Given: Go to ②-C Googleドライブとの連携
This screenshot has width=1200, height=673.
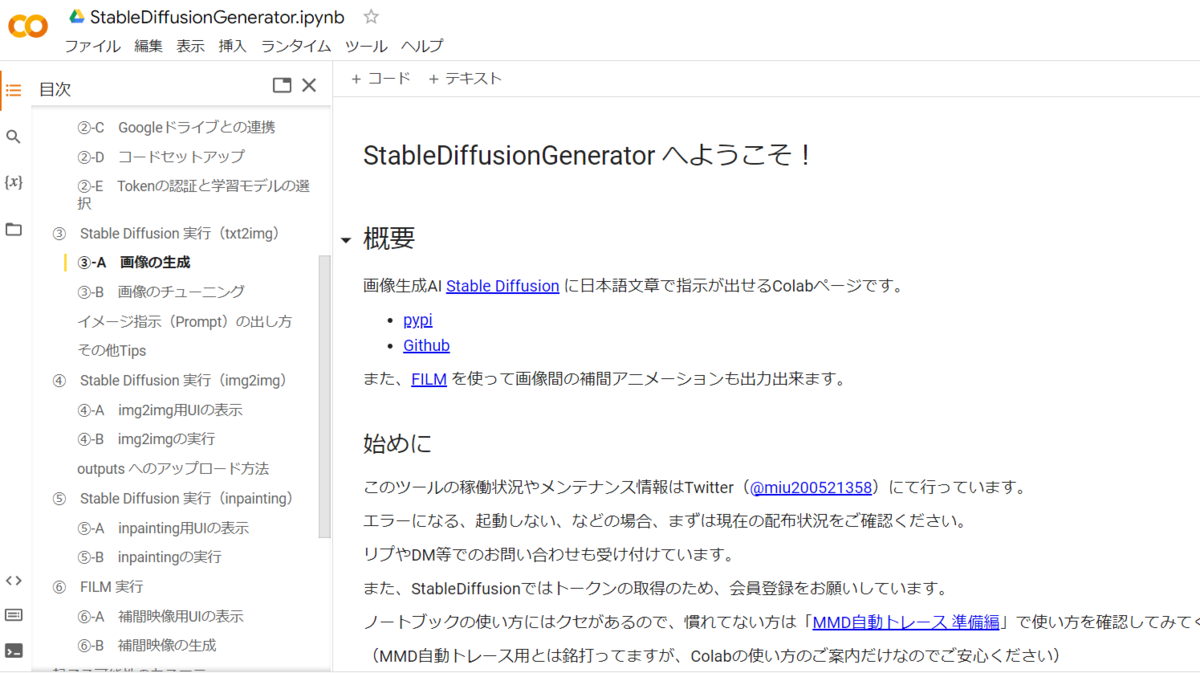Looking at the screenshot, I should coord(176,127).
